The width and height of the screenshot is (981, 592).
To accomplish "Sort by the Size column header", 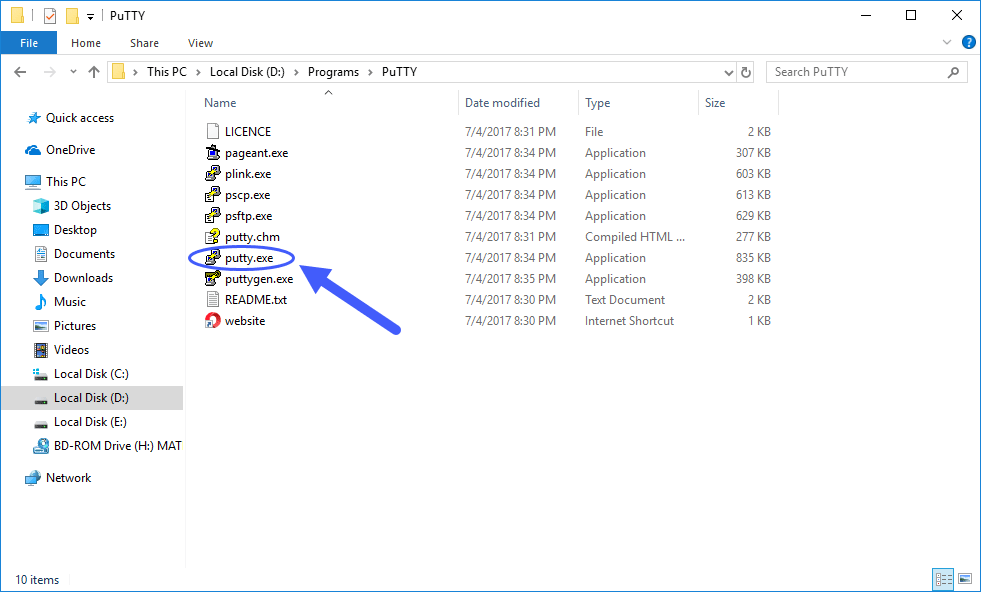I will pyautogui.click(x=715, y=103).
